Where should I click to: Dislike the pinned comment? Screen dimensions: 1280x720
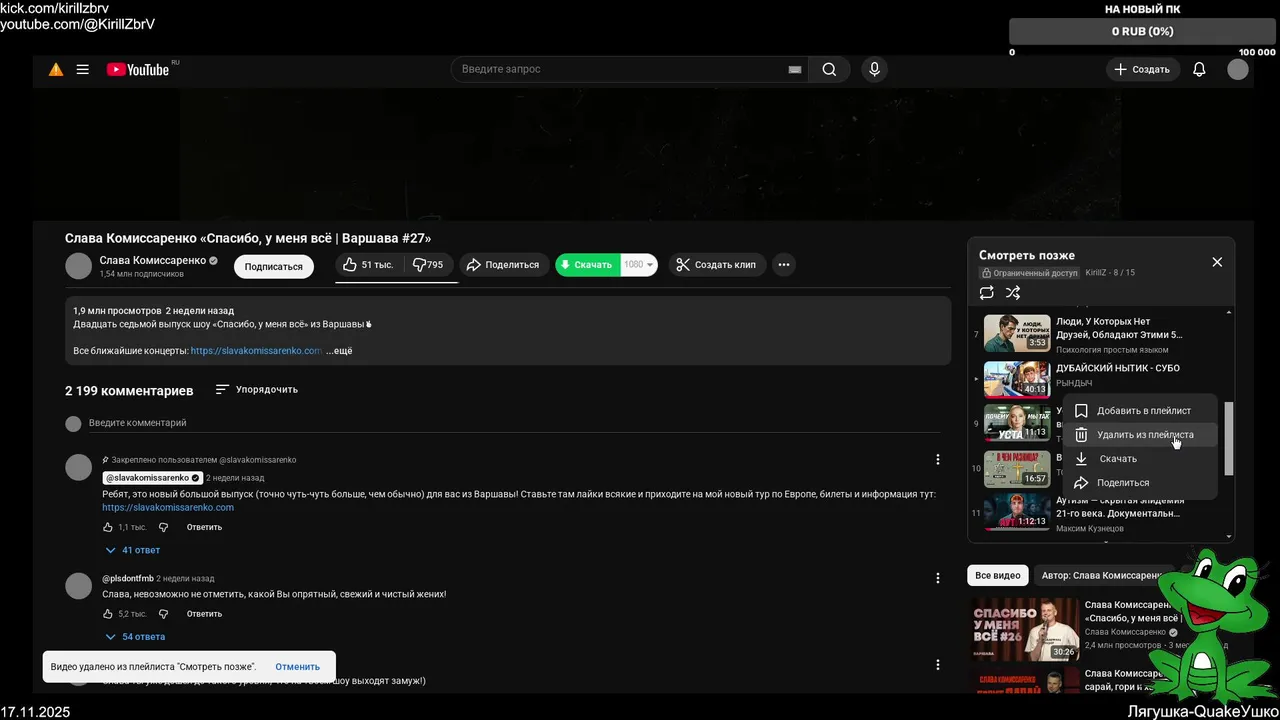click(164, 527)
